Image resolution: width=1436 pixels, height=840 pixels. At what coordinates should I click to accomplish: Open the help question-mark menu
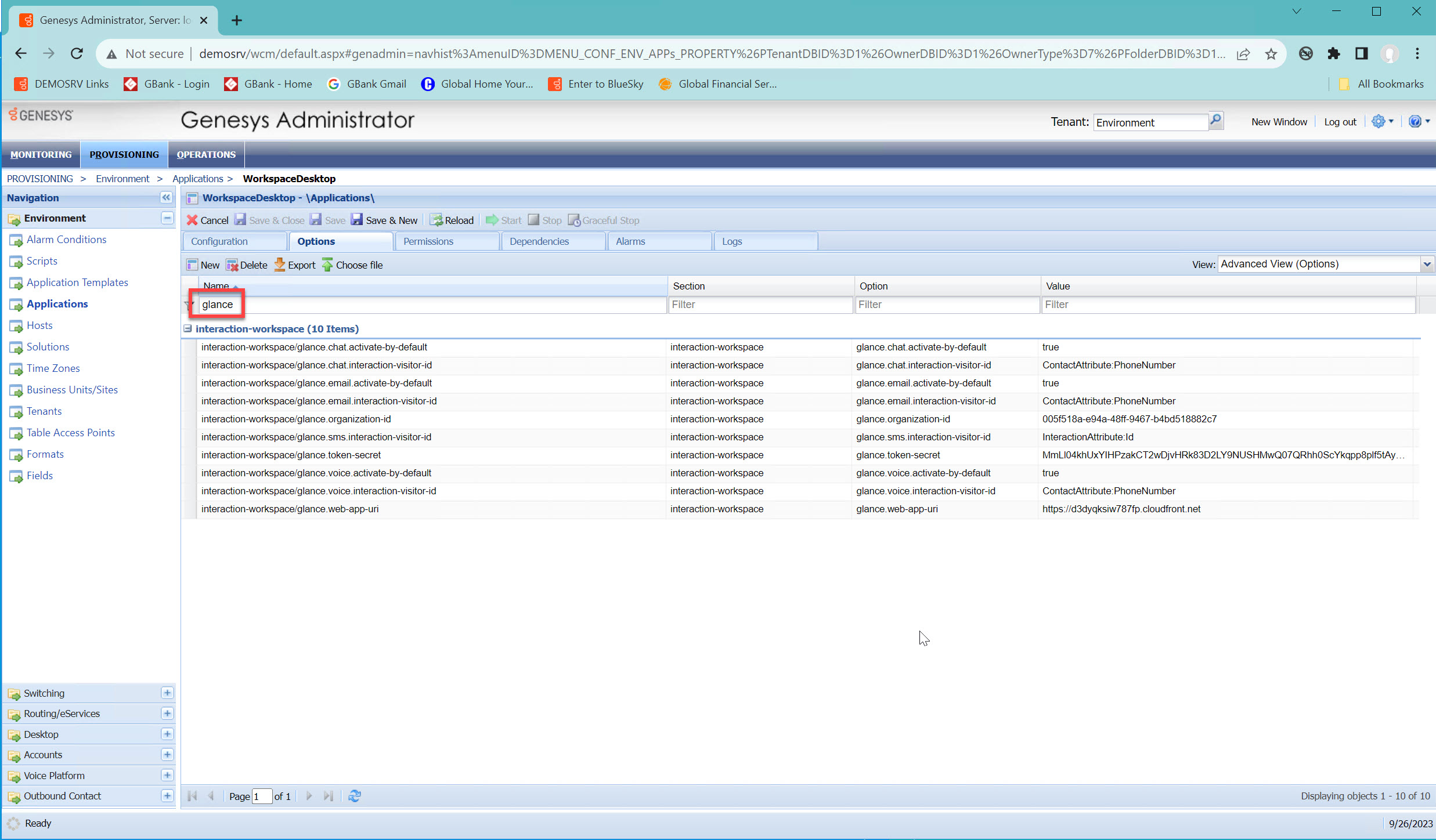1419,121
